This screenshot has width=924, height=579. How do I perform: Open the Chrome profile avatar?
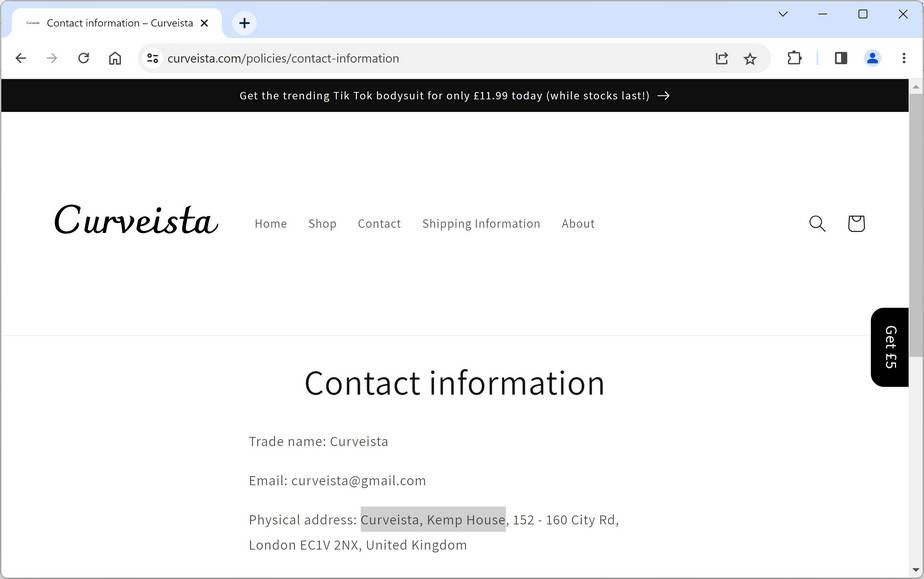(x=872, y=58)
